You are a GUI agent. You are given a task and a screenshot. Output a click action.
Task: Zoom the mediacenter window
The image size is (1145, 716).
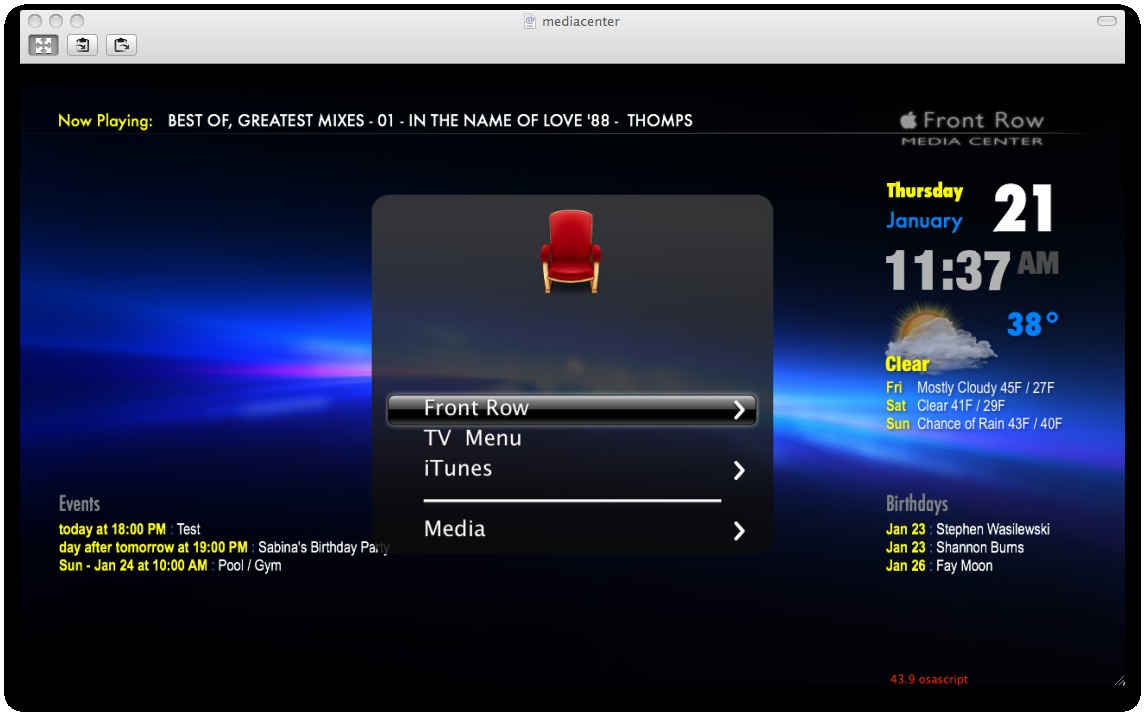(x=77, y=21)
